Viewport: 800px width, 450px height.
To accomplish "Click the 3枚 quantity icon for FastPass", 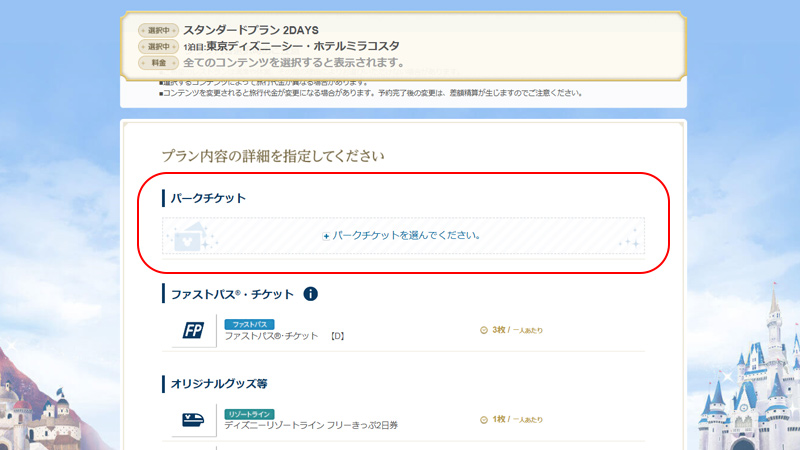I will pos(484,330).
